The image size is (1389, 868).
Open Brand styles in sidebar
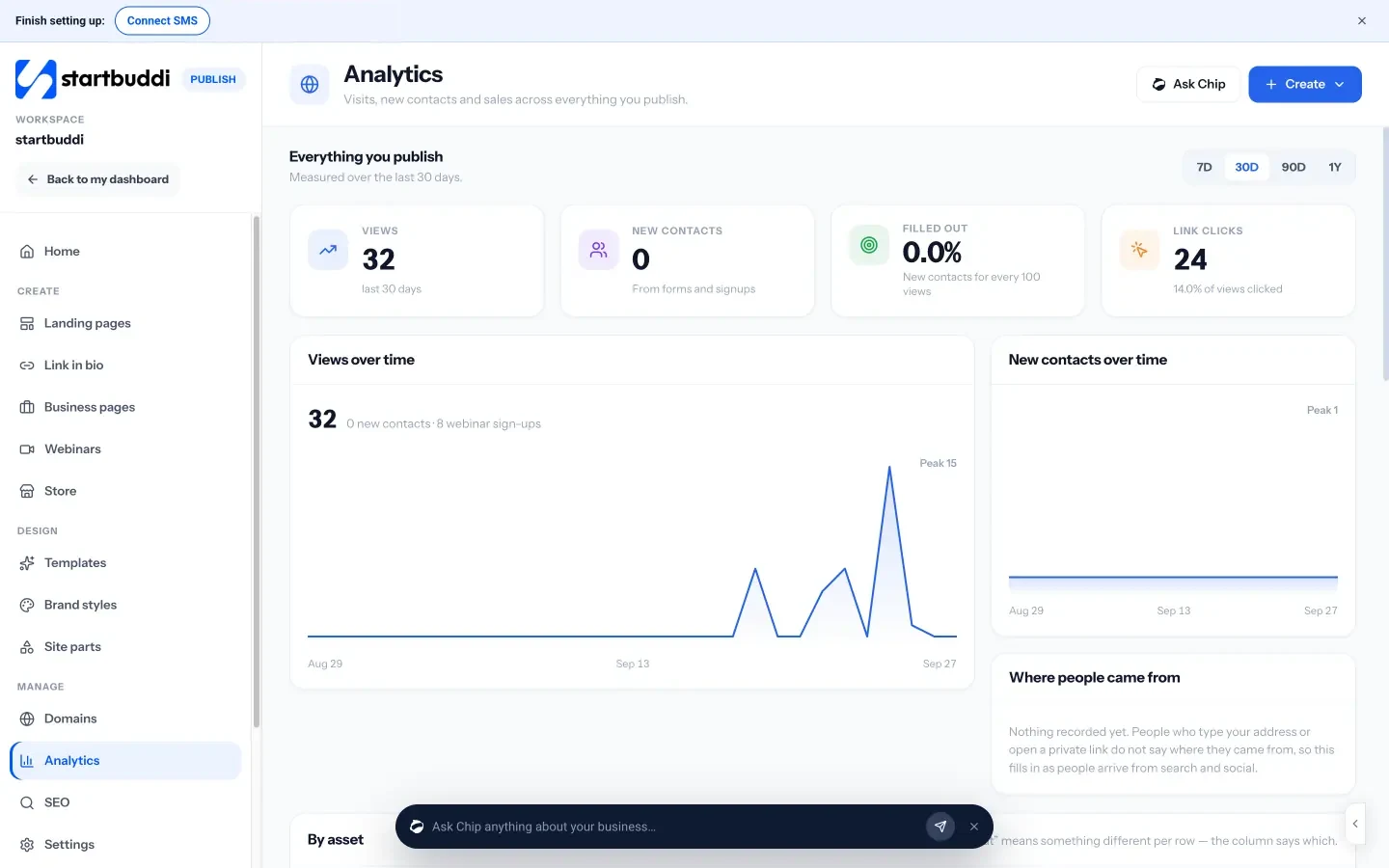pos(125,605)
